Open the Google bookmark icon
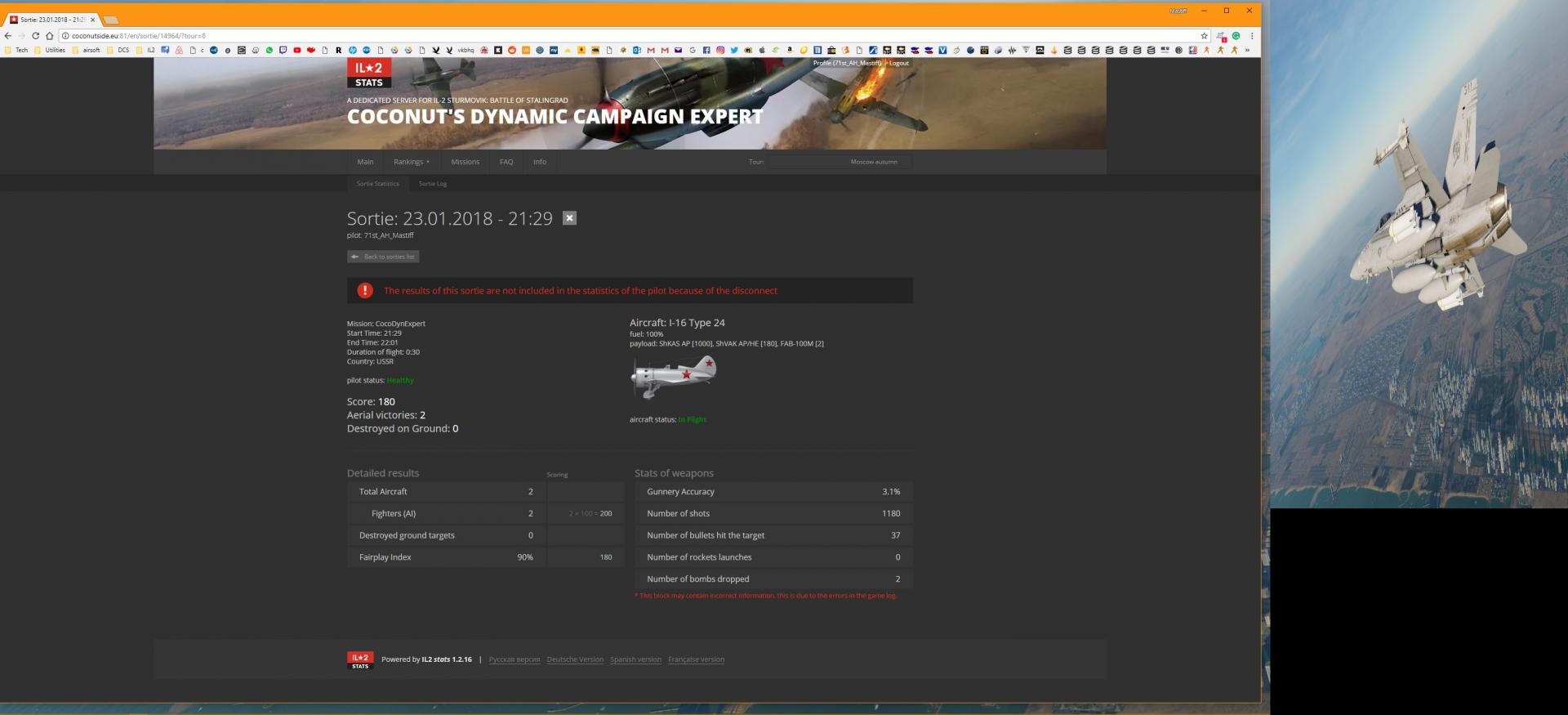 (693, 50)
